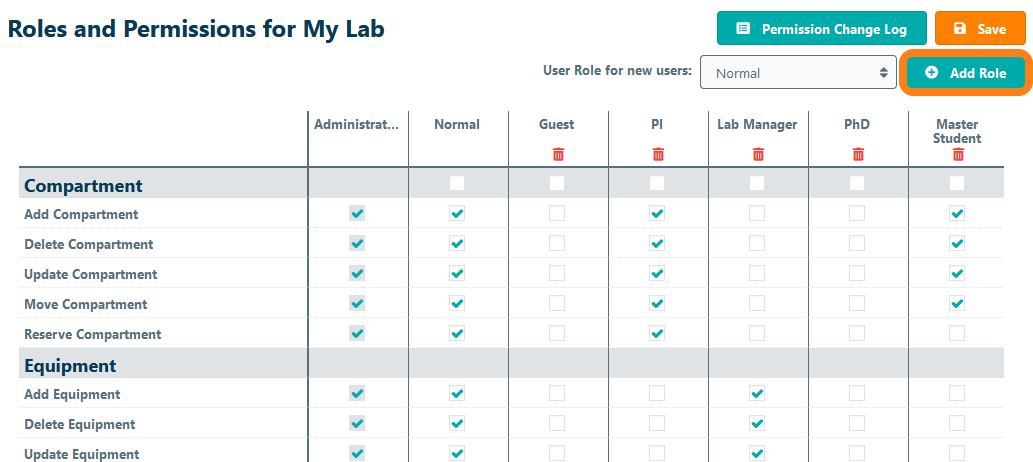Click the floppy disk icon on Save
Image resolution: width=1033 pixels, height=462 pixels.
960,29
